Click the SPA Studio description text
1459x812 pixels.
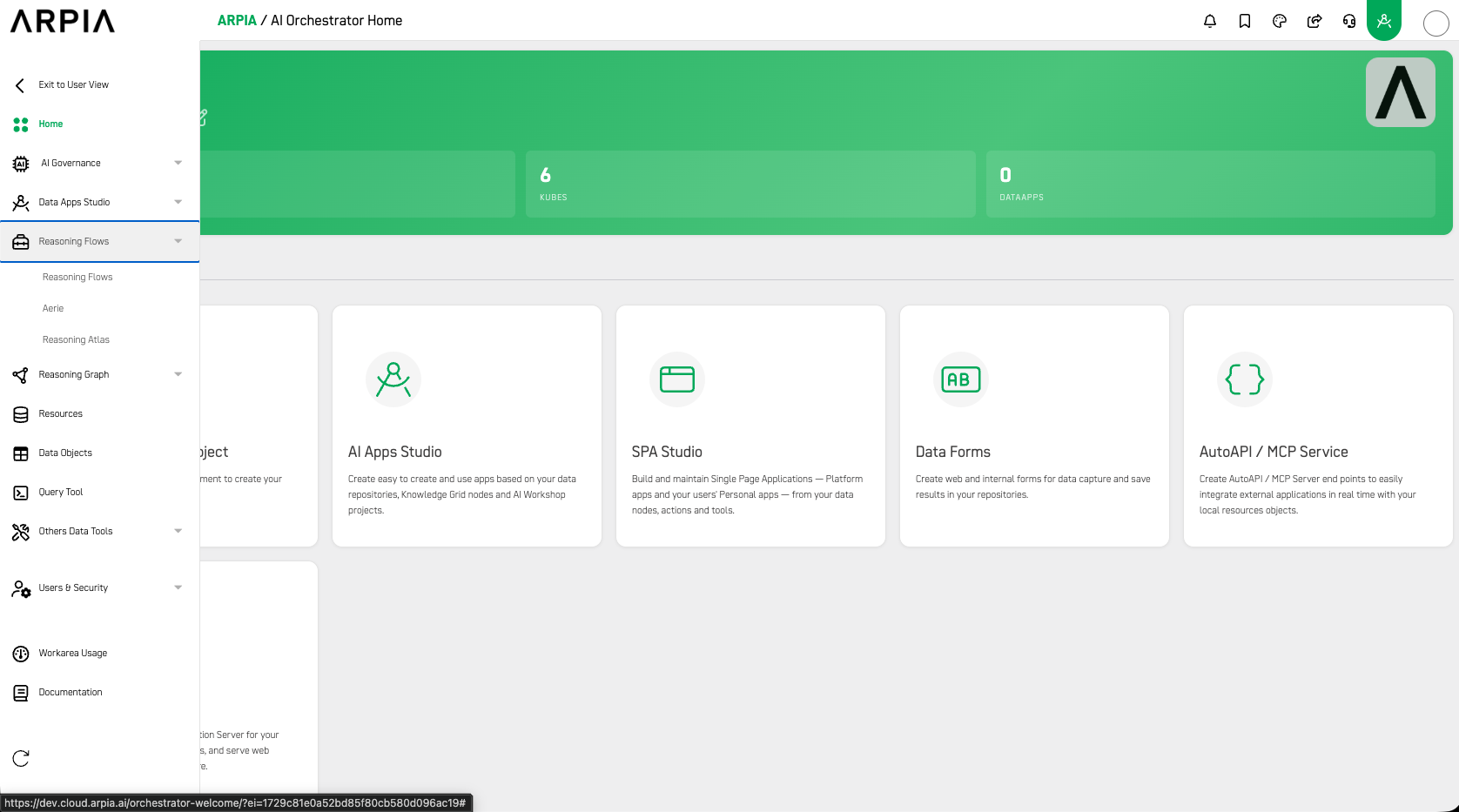(747, 495)
